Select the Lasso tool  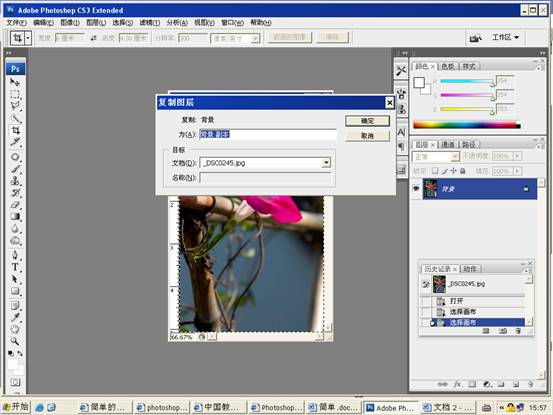pyautogui.click(x=15, y=106)
